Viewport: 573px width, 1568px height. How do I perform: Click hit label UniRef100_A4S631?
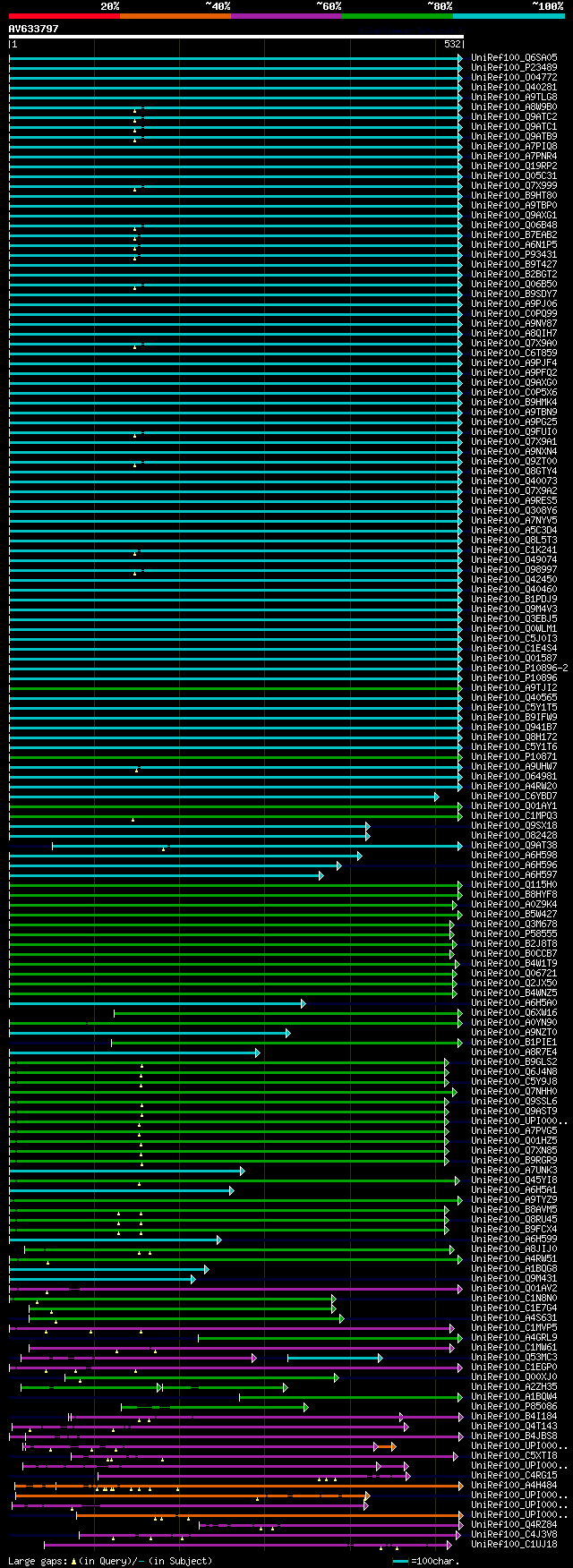click(x=514, y=1317)
